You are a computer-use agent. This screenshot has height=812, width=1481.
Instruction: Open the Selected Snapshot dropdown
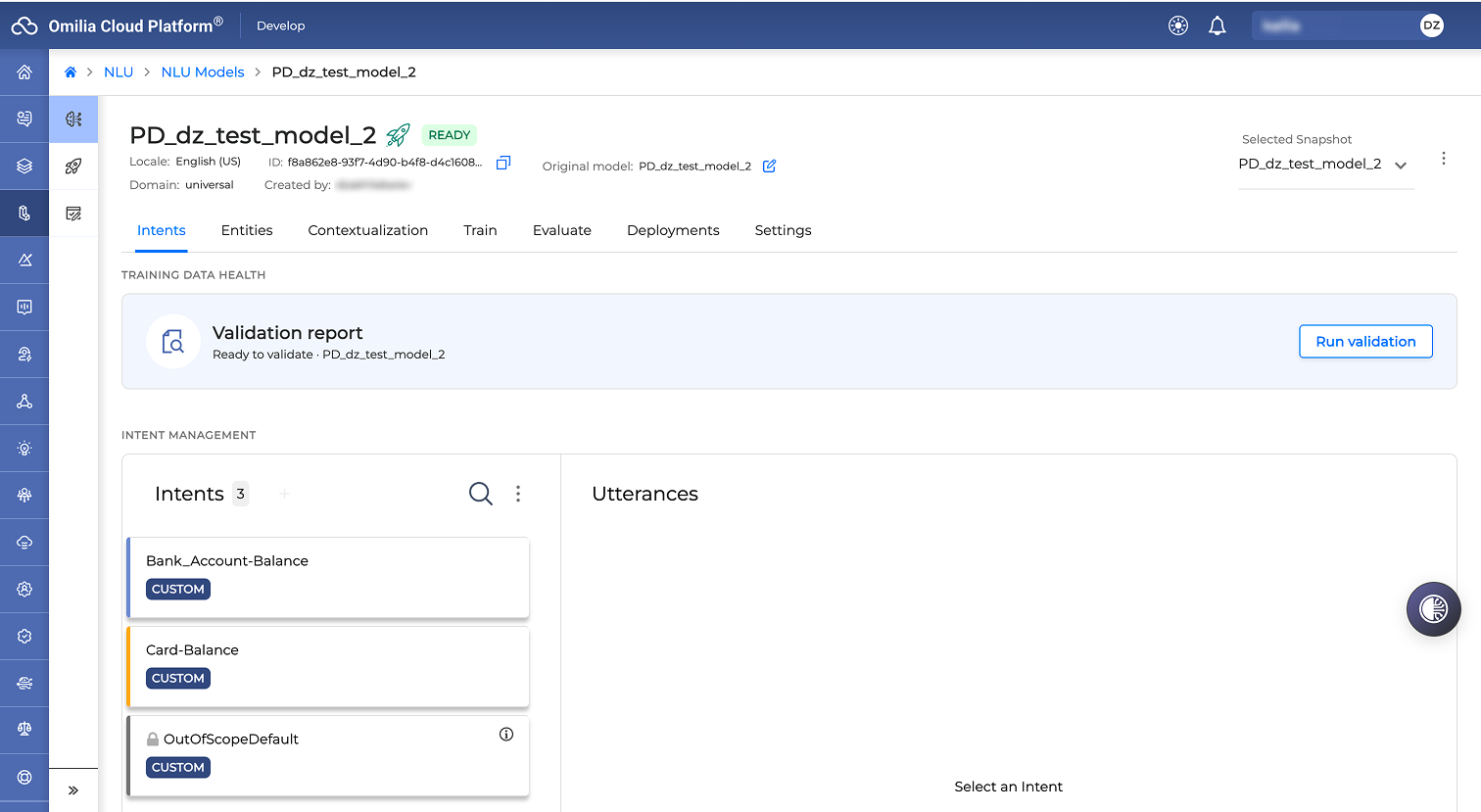coord(1324,165)
